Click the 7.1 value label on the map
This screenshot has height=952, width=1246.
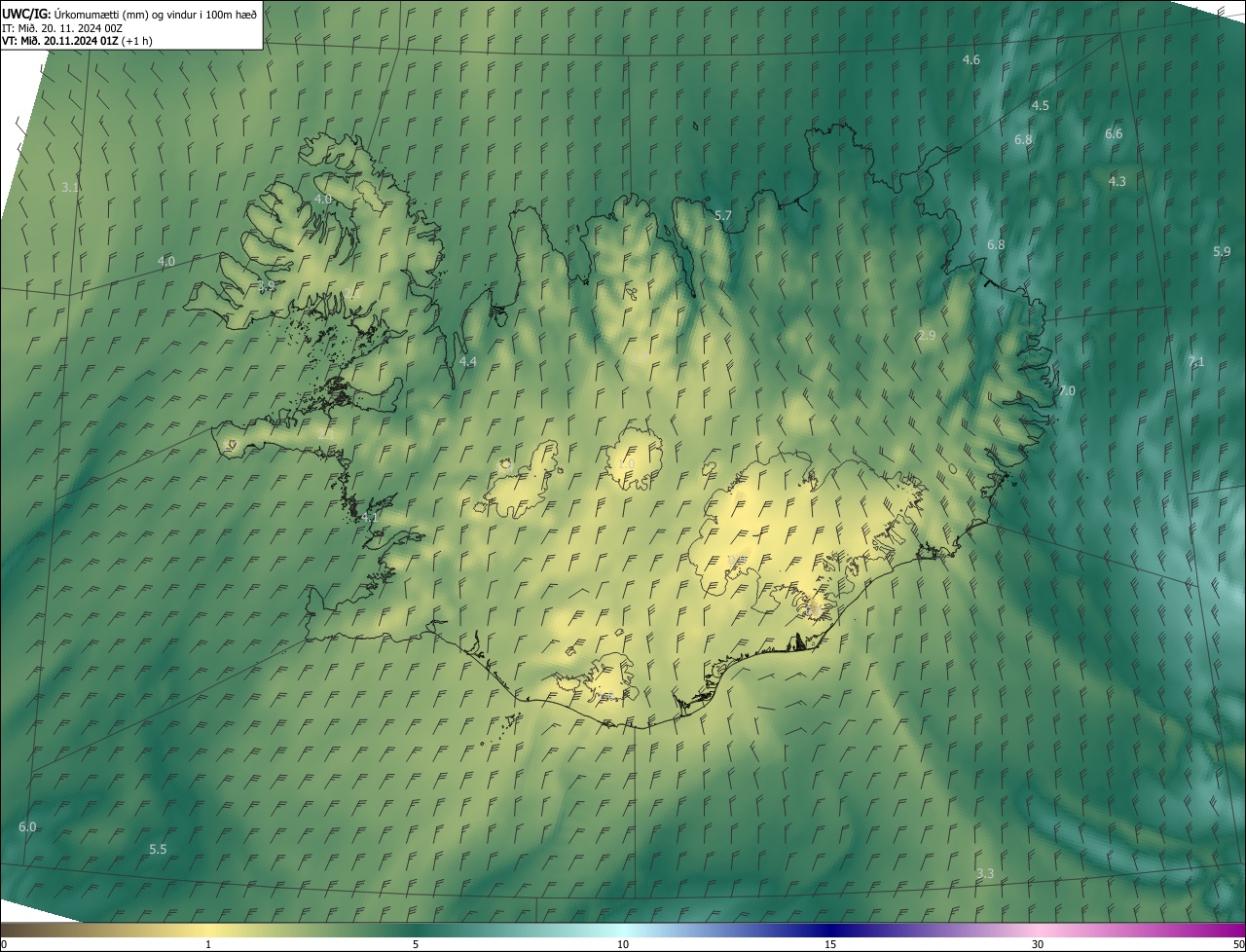[x=1196, y=362]
